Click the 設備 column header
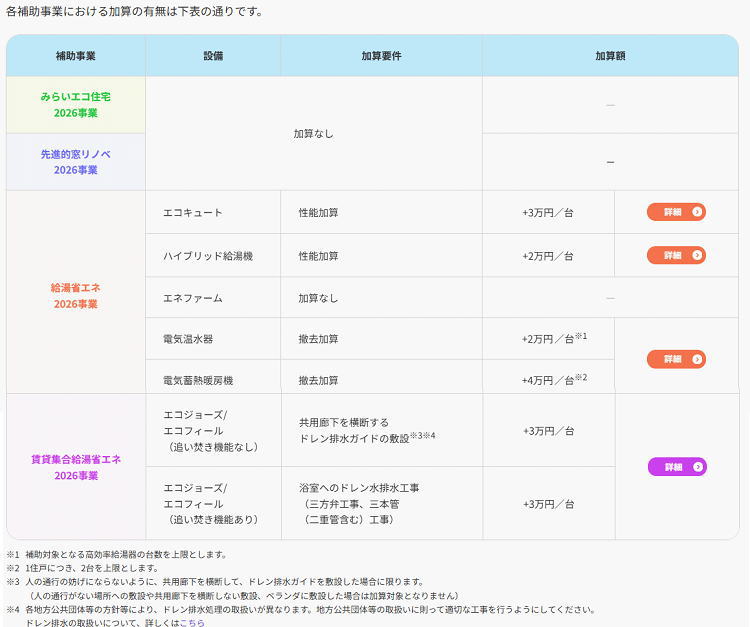This screenshot has width=750, height=627. click(x=212, y=56)
